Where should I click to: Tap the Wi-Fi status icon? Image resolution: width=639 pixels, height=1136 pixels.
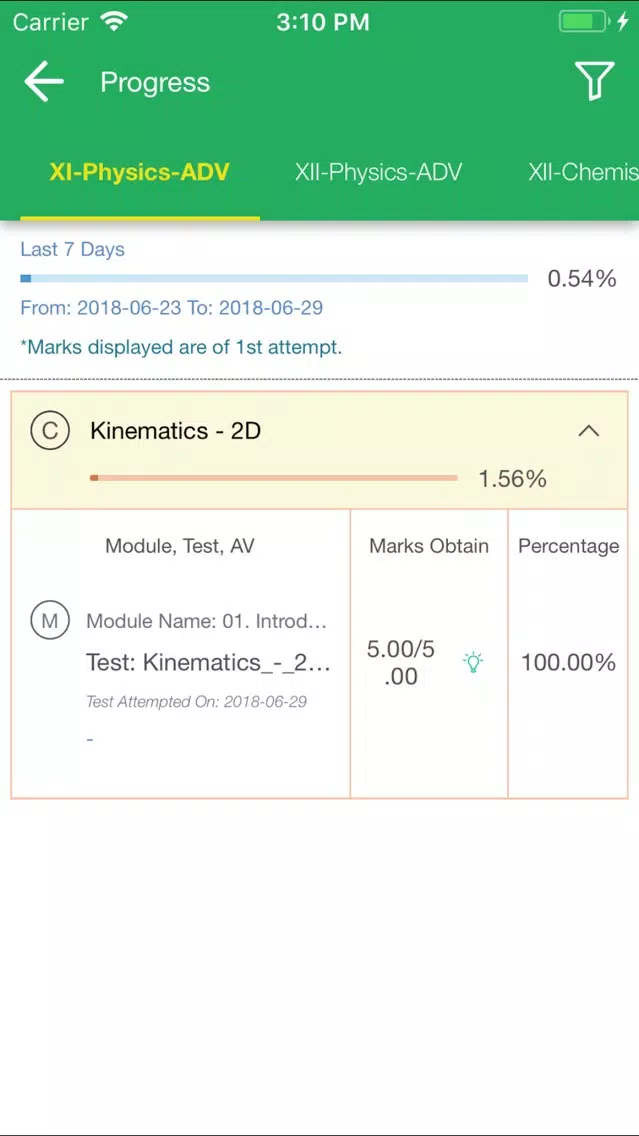[114, 22]
